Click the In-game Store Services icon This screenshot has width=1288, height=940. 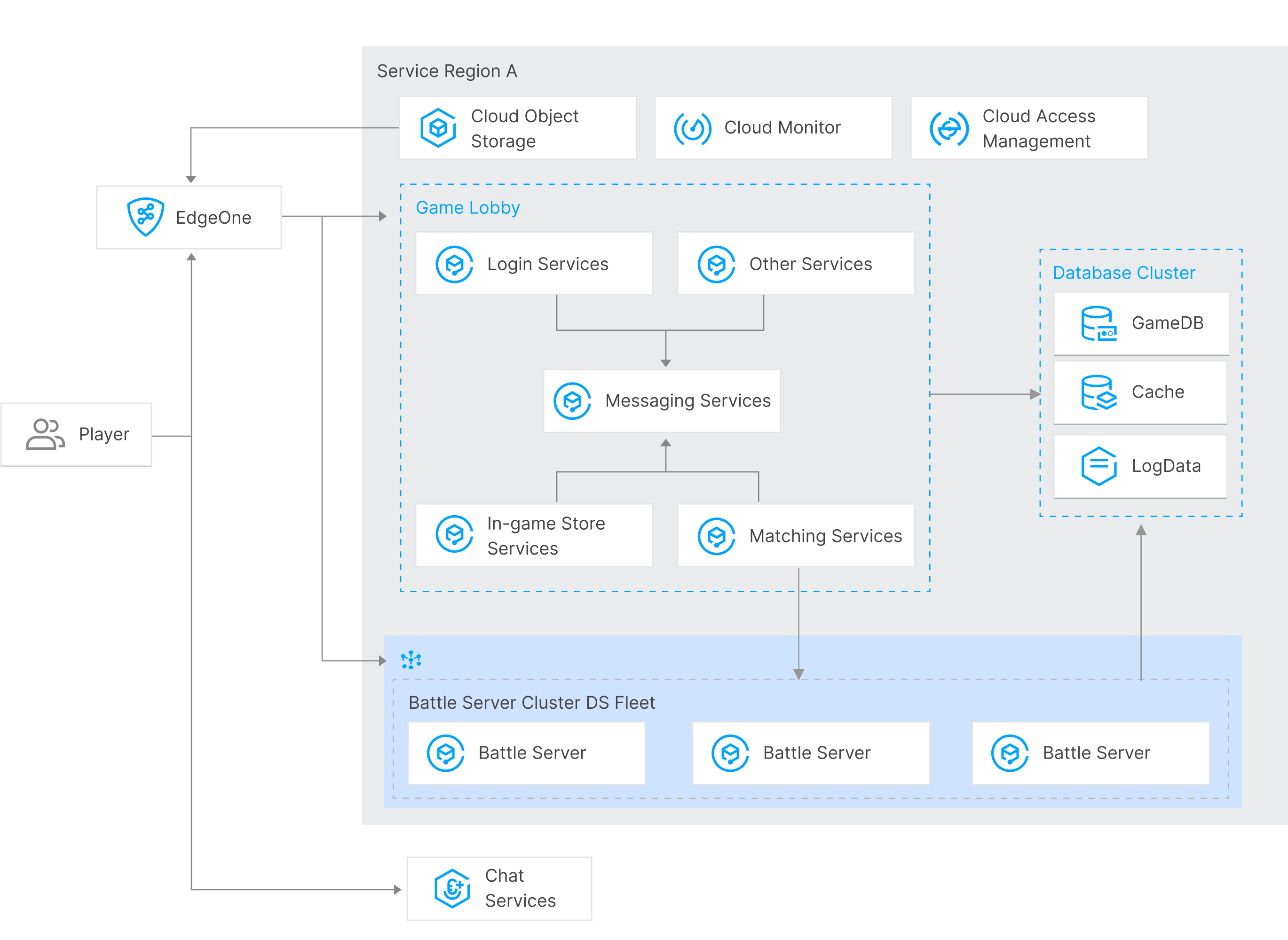[454, 535]
